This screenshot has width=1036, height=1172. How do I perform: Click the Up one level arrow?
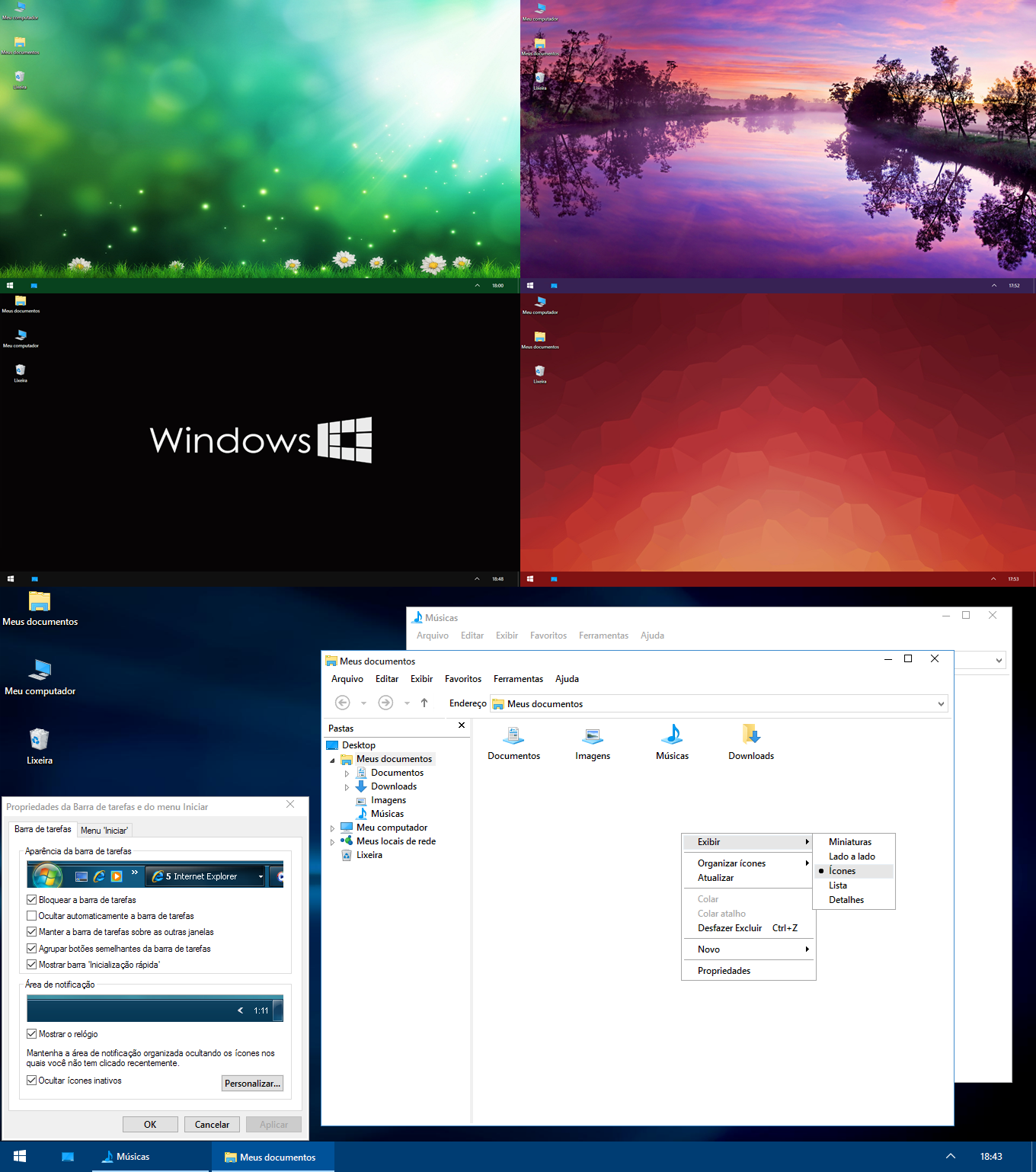pyautogui.click(x=424, y=703)
